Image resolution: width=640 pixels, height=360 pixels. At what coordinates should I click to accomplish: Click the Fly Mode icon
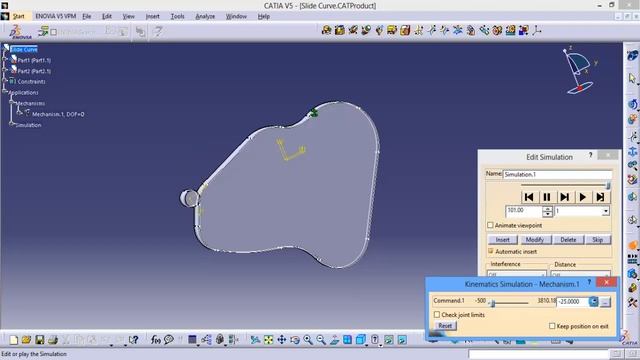tap(256, 340)
